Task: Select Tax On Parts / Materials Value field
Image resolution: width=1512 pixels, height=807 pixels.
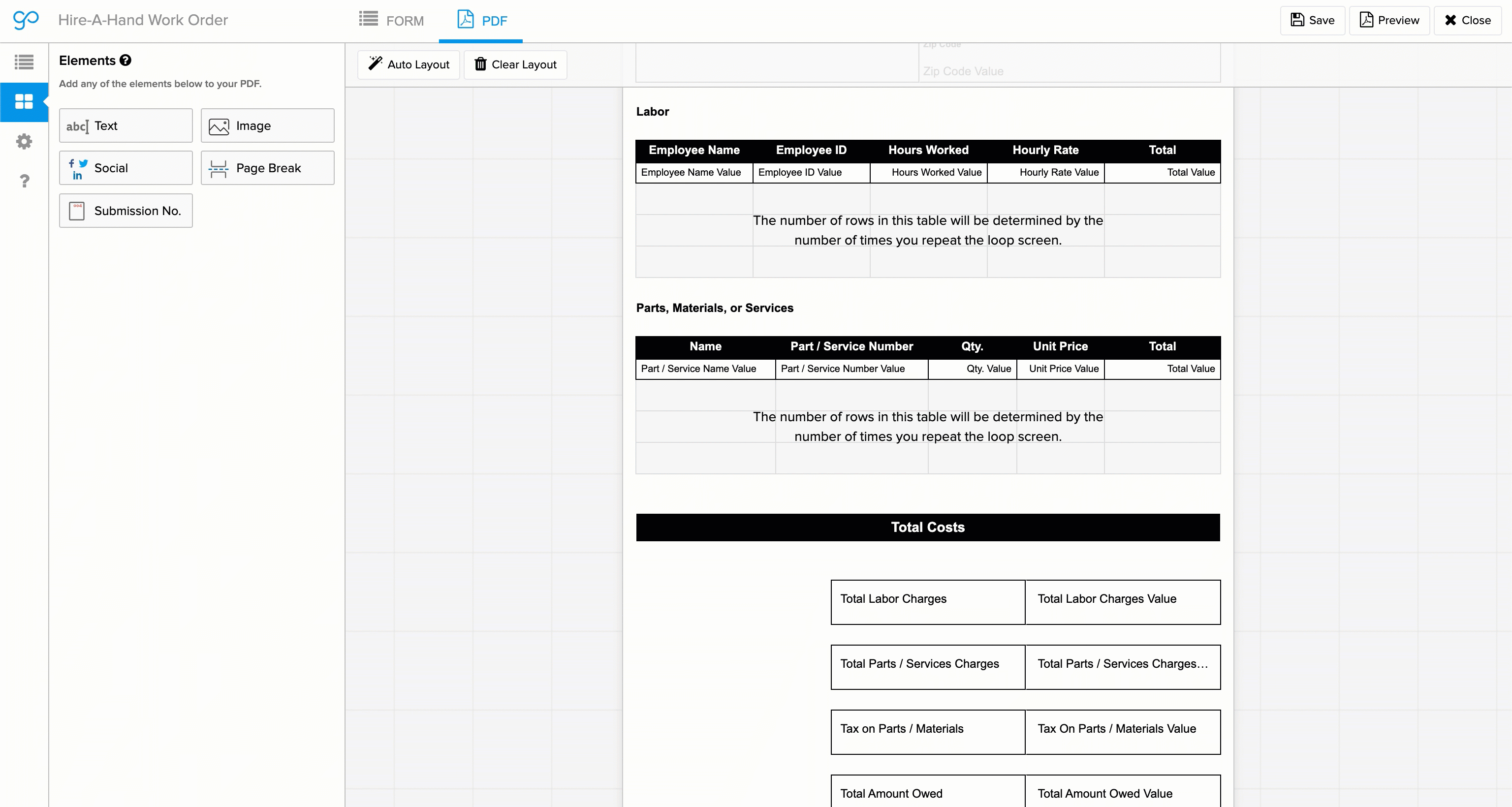Action: pyautogui.click(x=1123, y=733)
